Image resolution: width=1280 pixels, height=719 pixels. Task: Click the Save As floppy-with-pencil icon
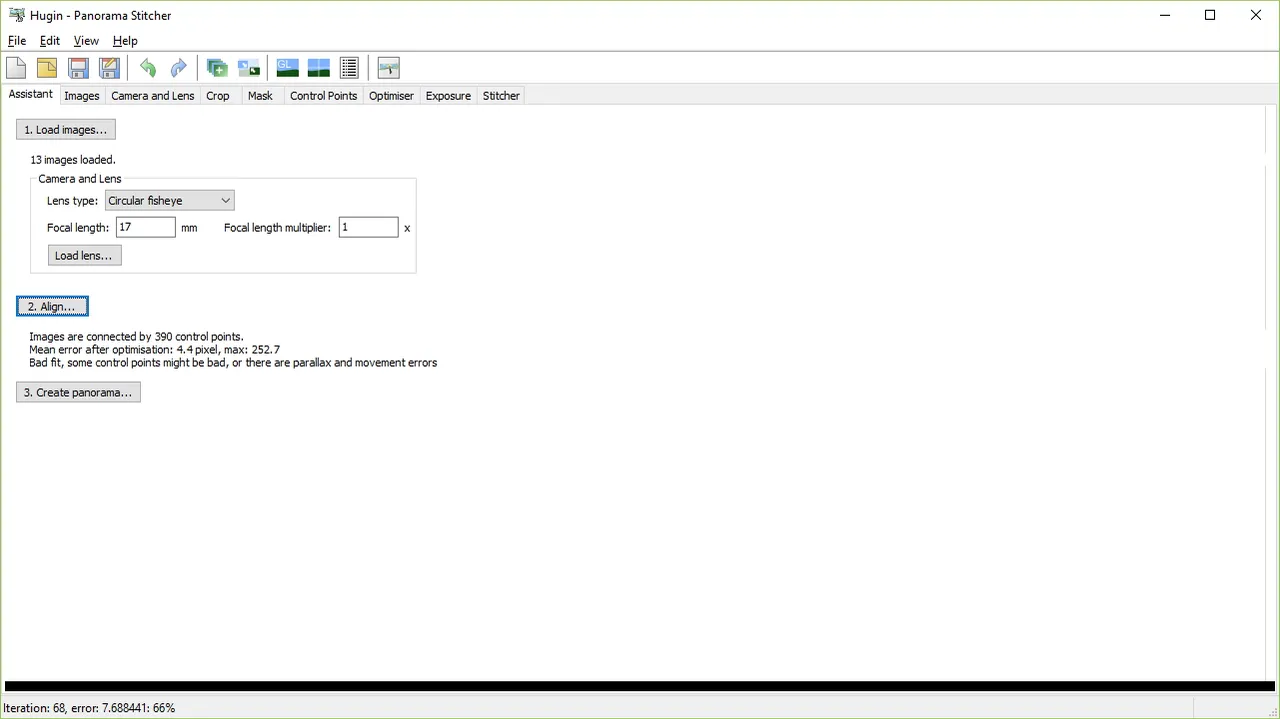click(x=110, y=68)
